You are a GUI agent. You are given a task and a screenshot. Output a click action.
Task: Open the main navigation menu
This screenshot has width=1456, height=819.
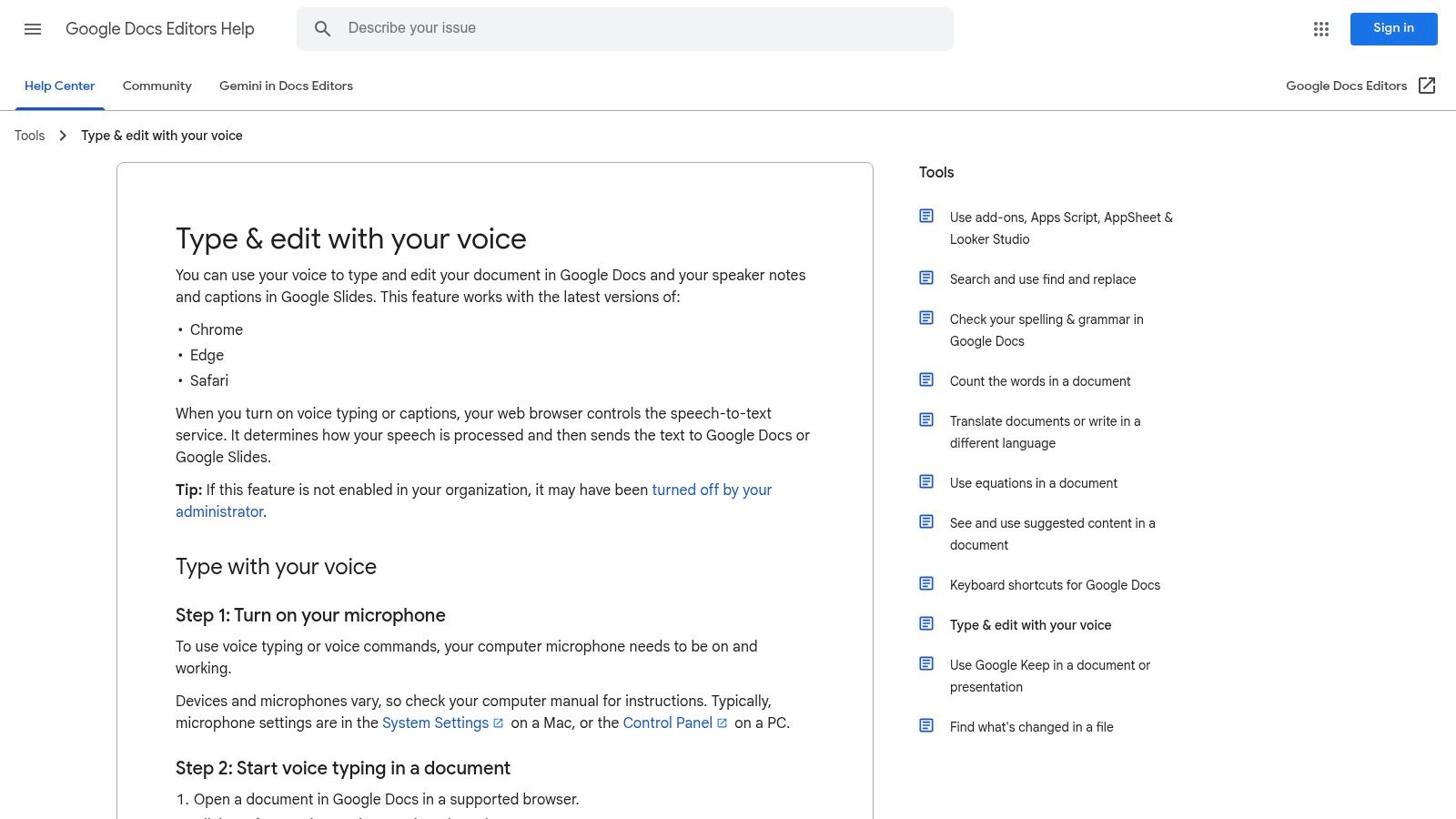pyautogui.click(x=33, y=29)
